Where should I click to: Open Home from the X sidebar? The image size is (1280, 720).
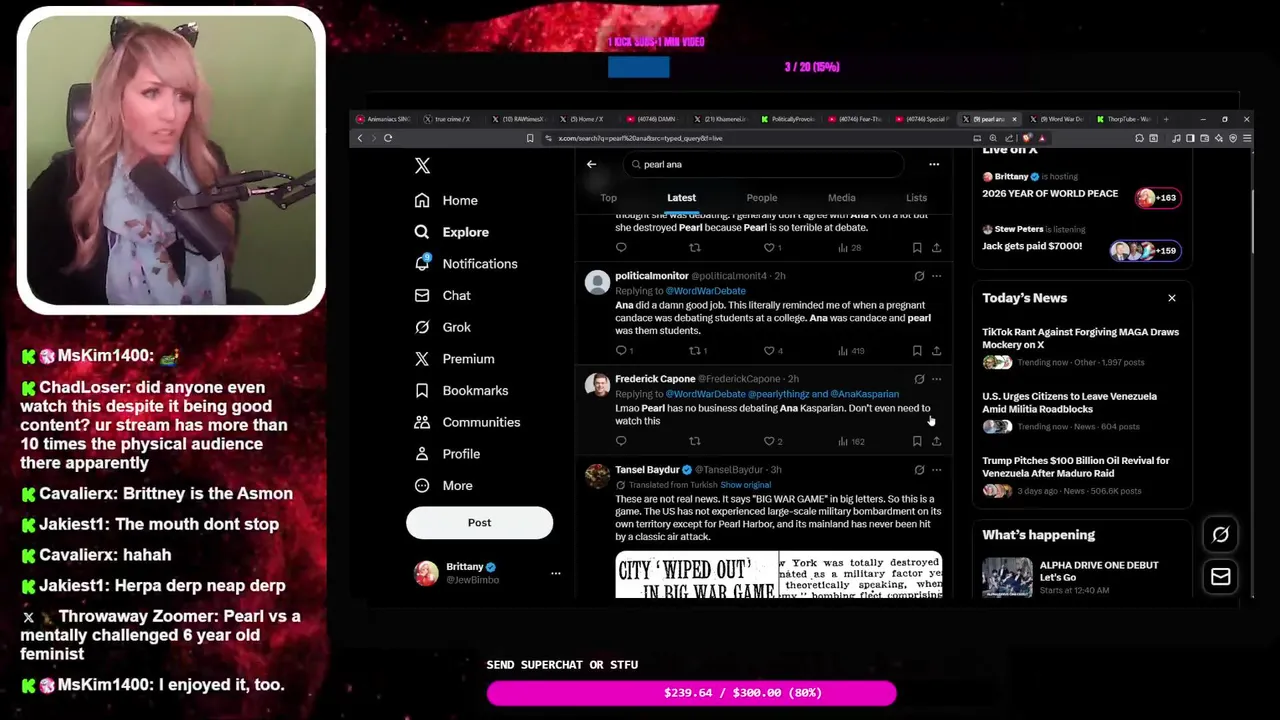[446, 200]
